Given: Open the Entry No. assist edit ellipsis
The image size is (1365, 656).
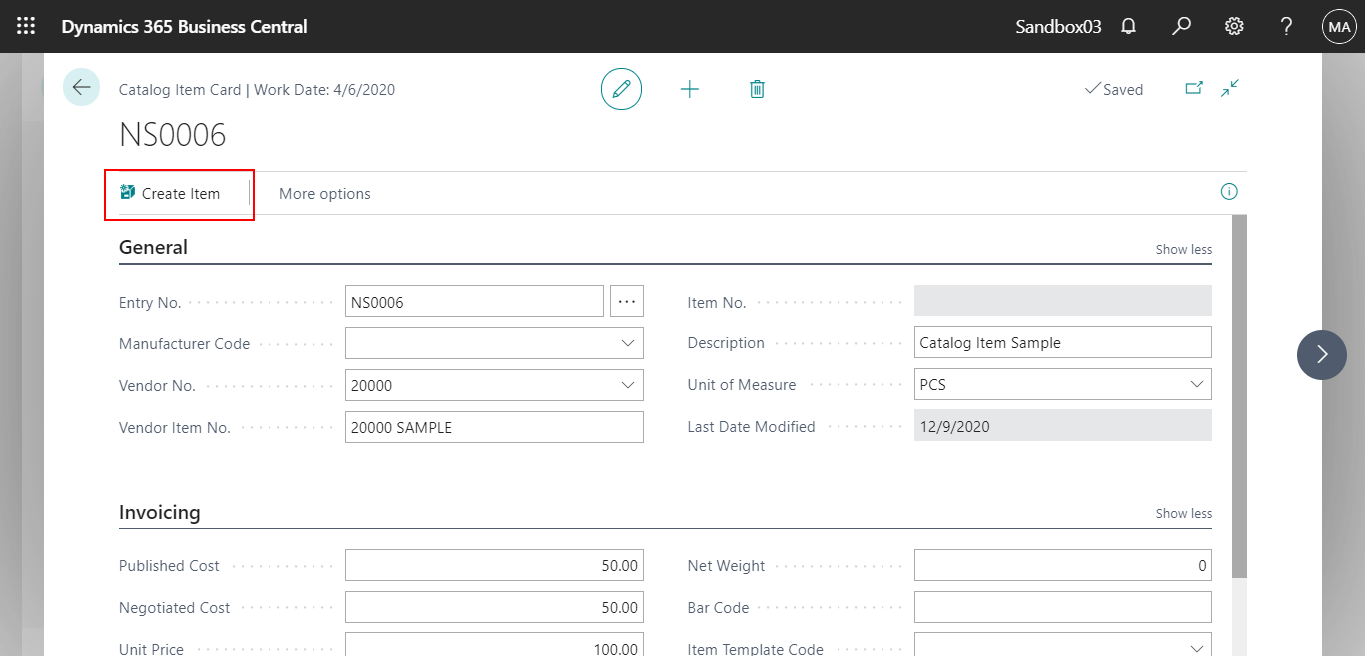Looking at the screenshot, I should click(x=627, y=301).
